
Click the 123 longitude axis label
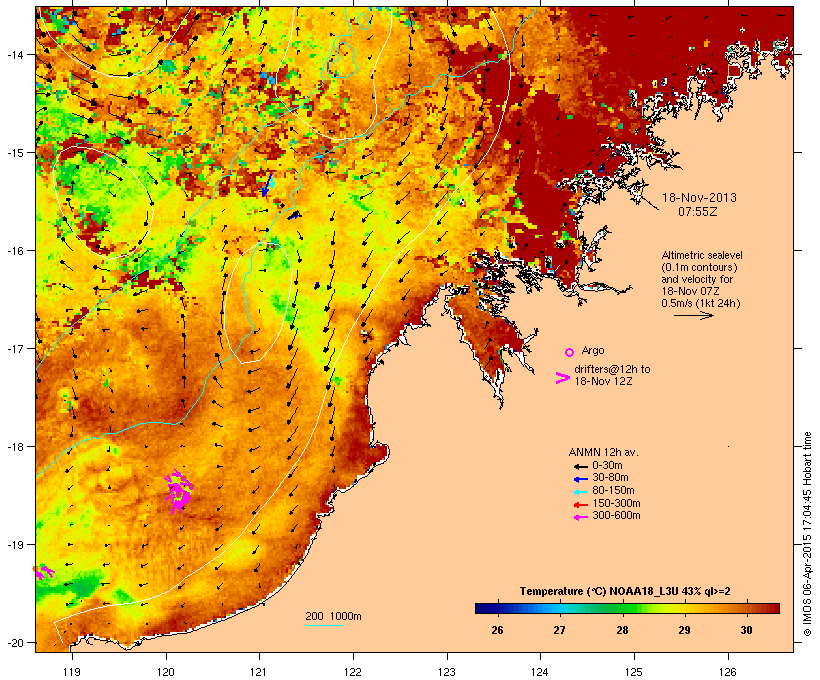coord(447,672)
